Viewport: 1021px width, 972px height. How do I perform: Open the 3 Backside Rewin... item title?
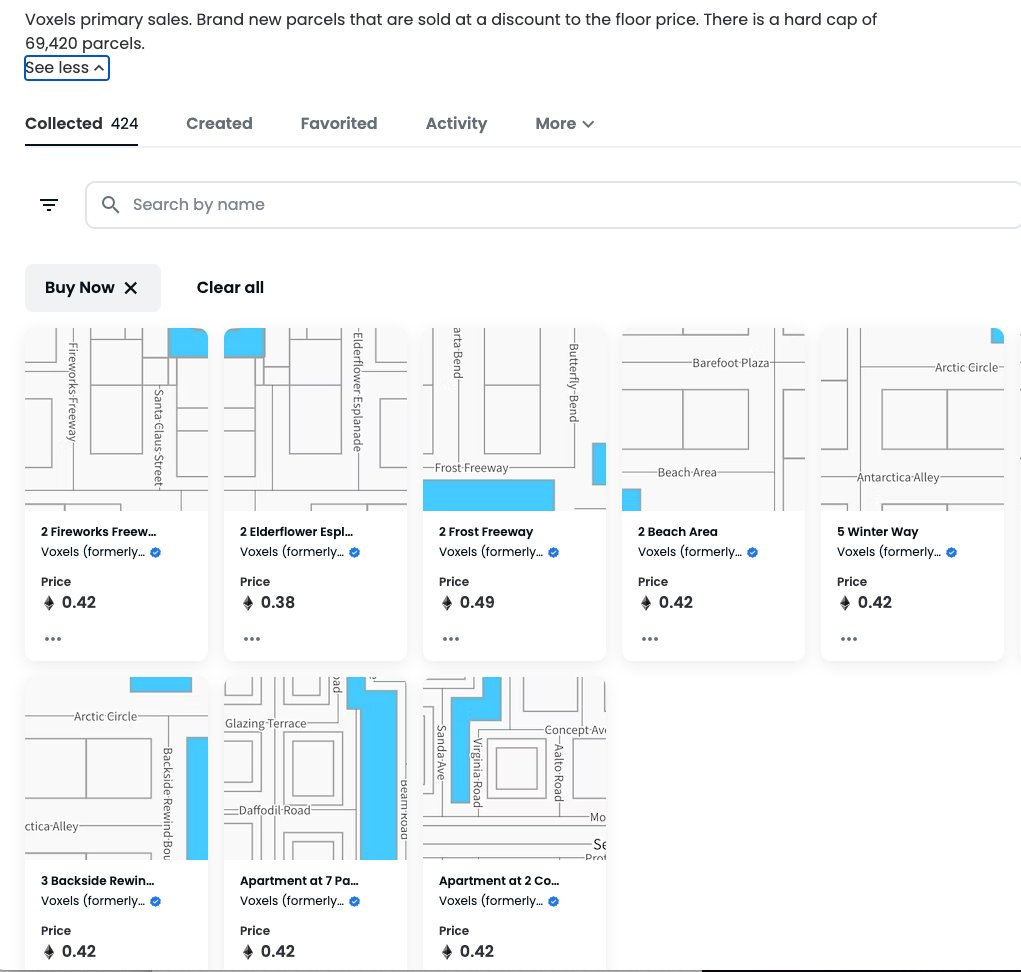[x=98, y=881]
